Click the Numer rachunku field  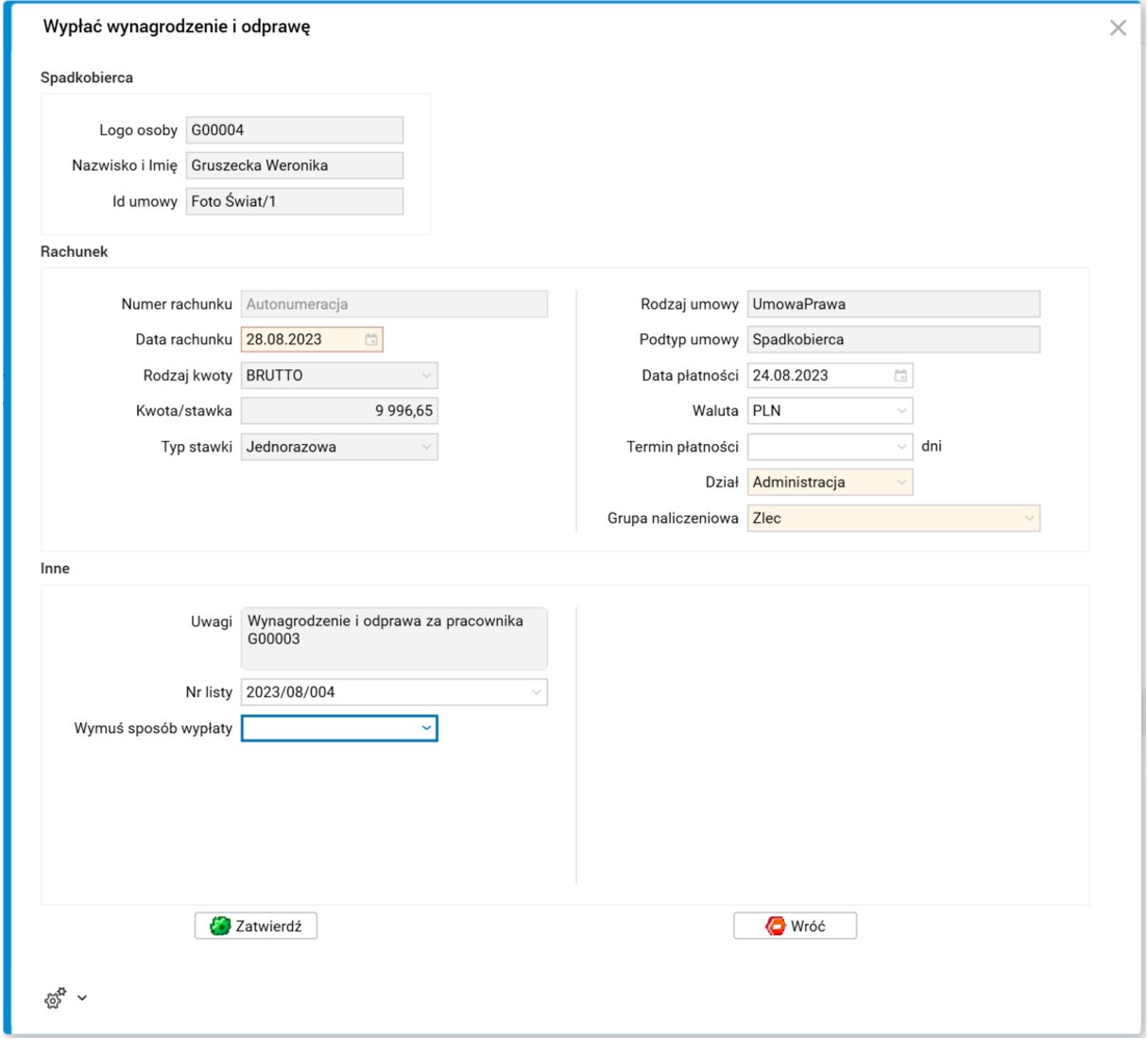pyautogui.click(x=394, y=304)
